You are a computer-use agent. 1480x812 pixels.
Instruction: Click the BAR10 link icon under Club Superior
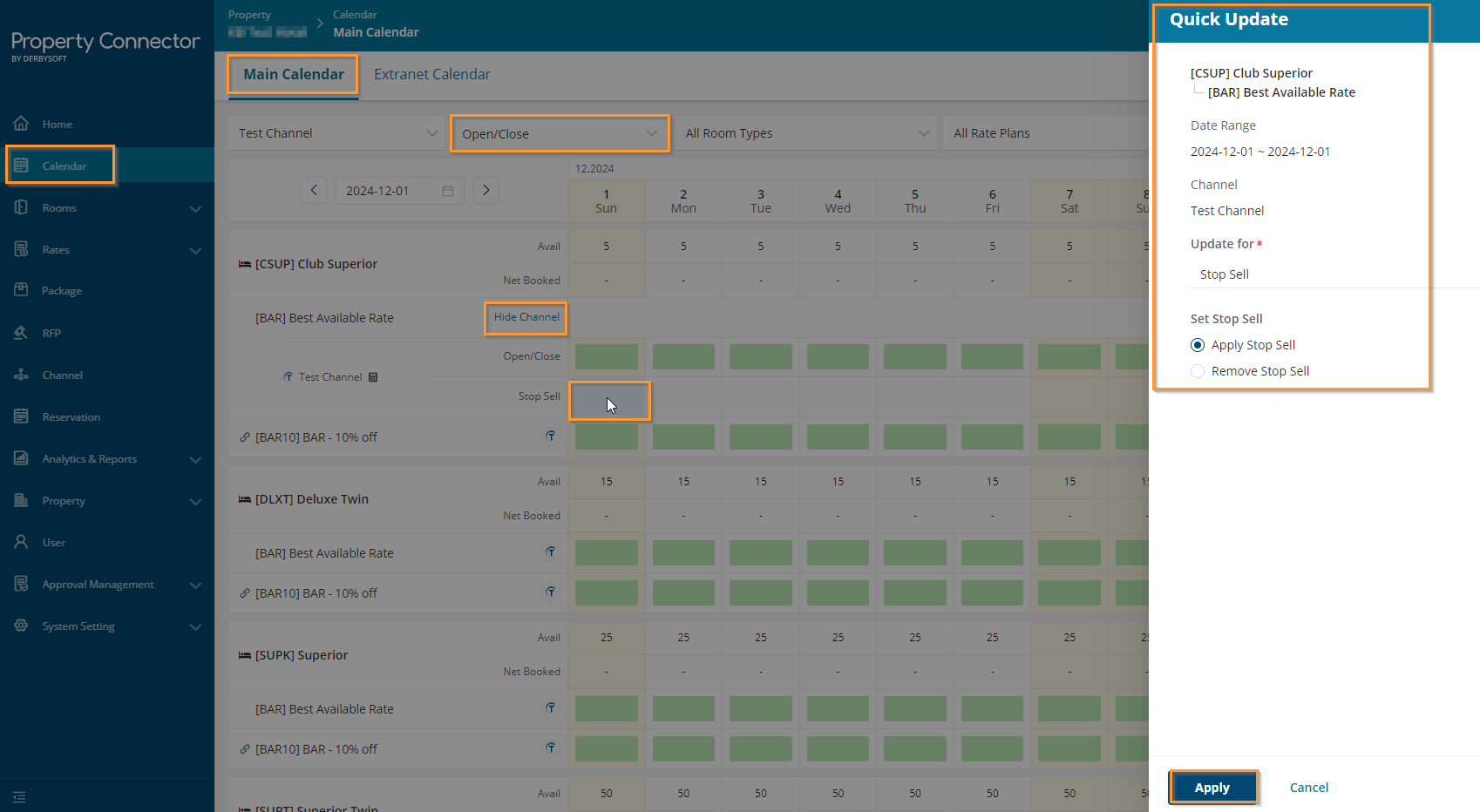tap(245, 437)
